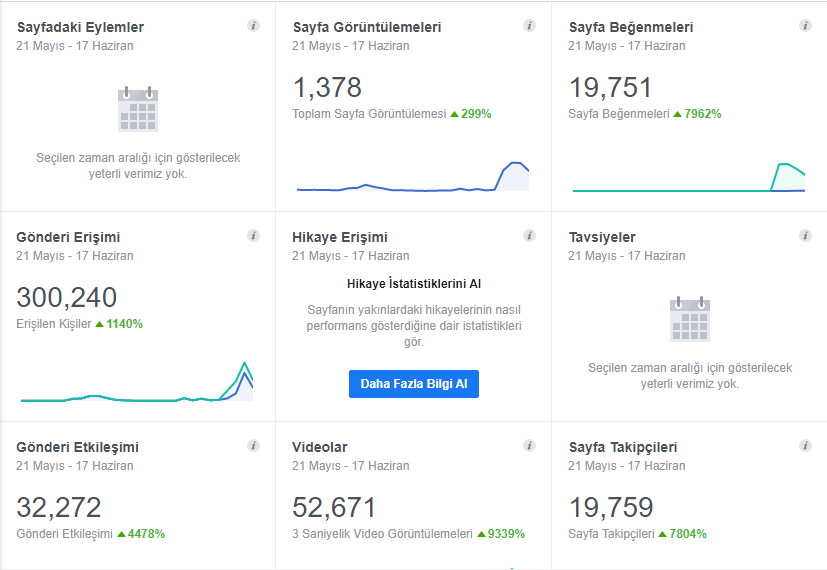Select the 52,671 video views value
The image size is (827, 570).
(334, 508)
